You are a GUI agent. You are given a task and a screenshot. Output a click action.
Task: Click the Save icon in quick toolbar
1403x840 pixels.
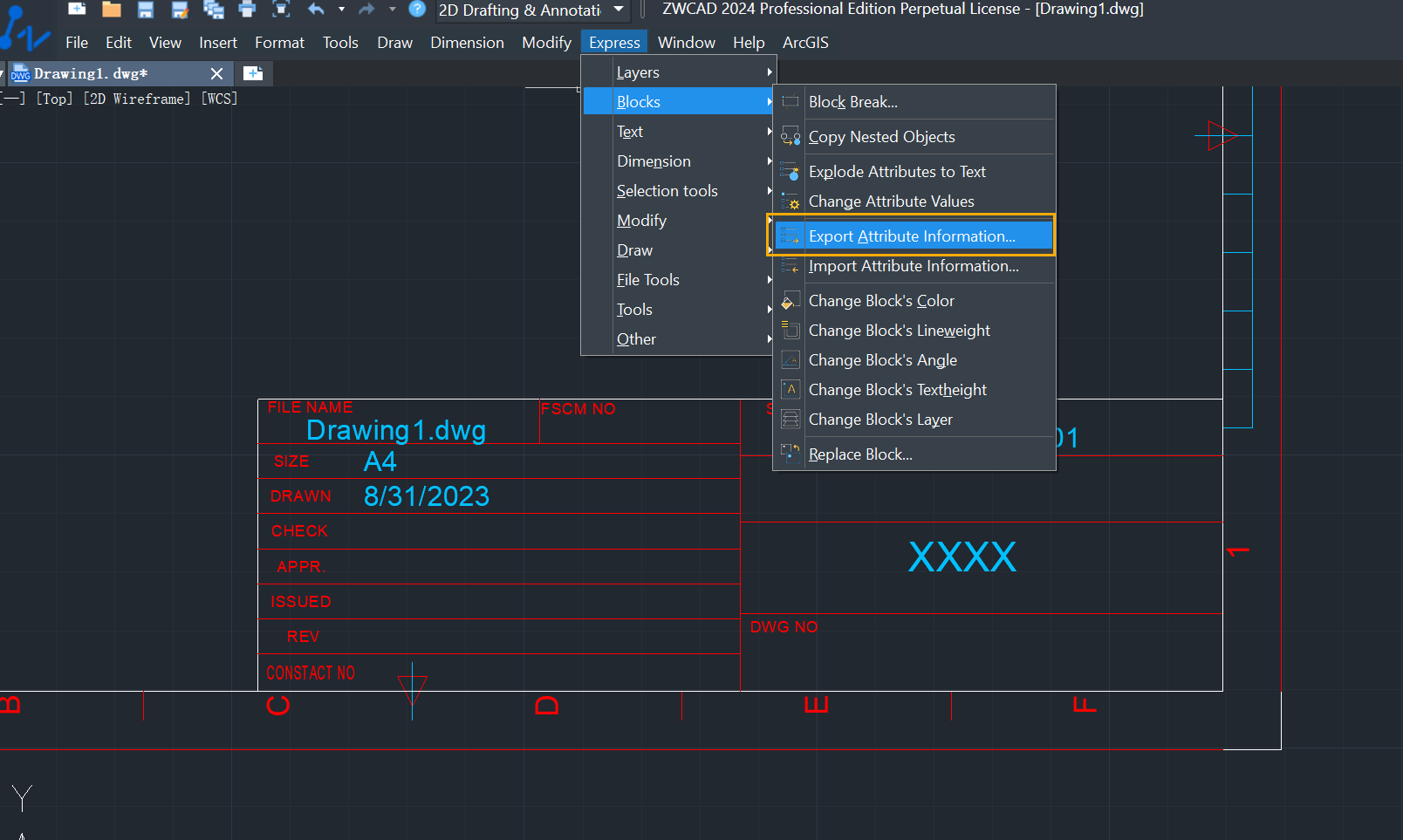[x=146, y=10]
